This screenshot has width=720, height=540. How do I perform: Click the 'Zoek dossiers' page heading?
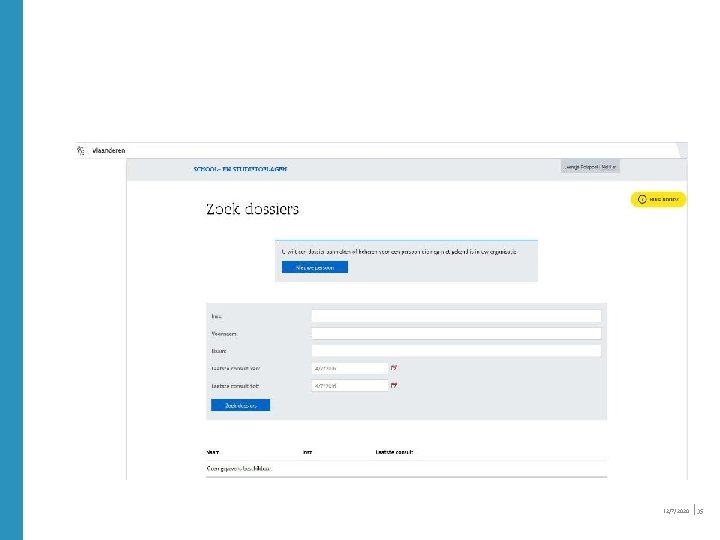252,209
